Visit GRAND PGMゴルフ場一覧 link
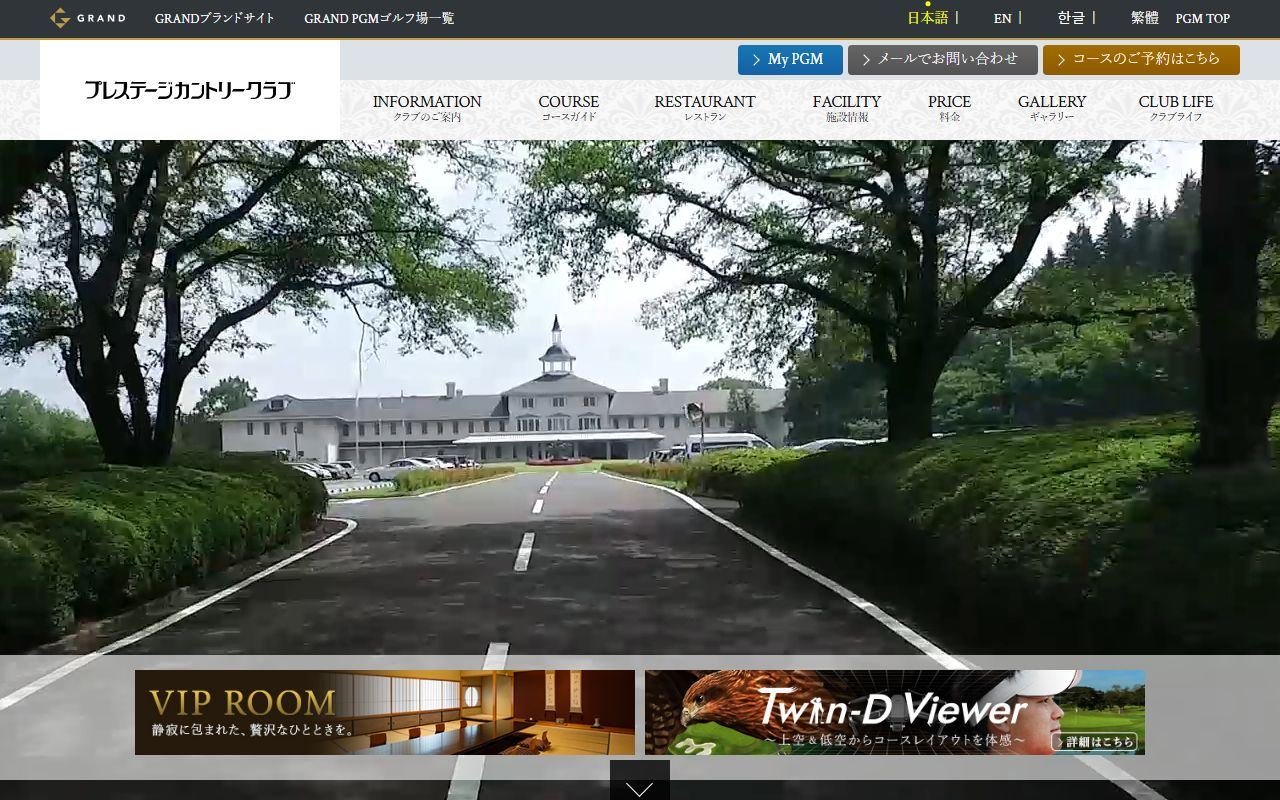 coord(379,18)
